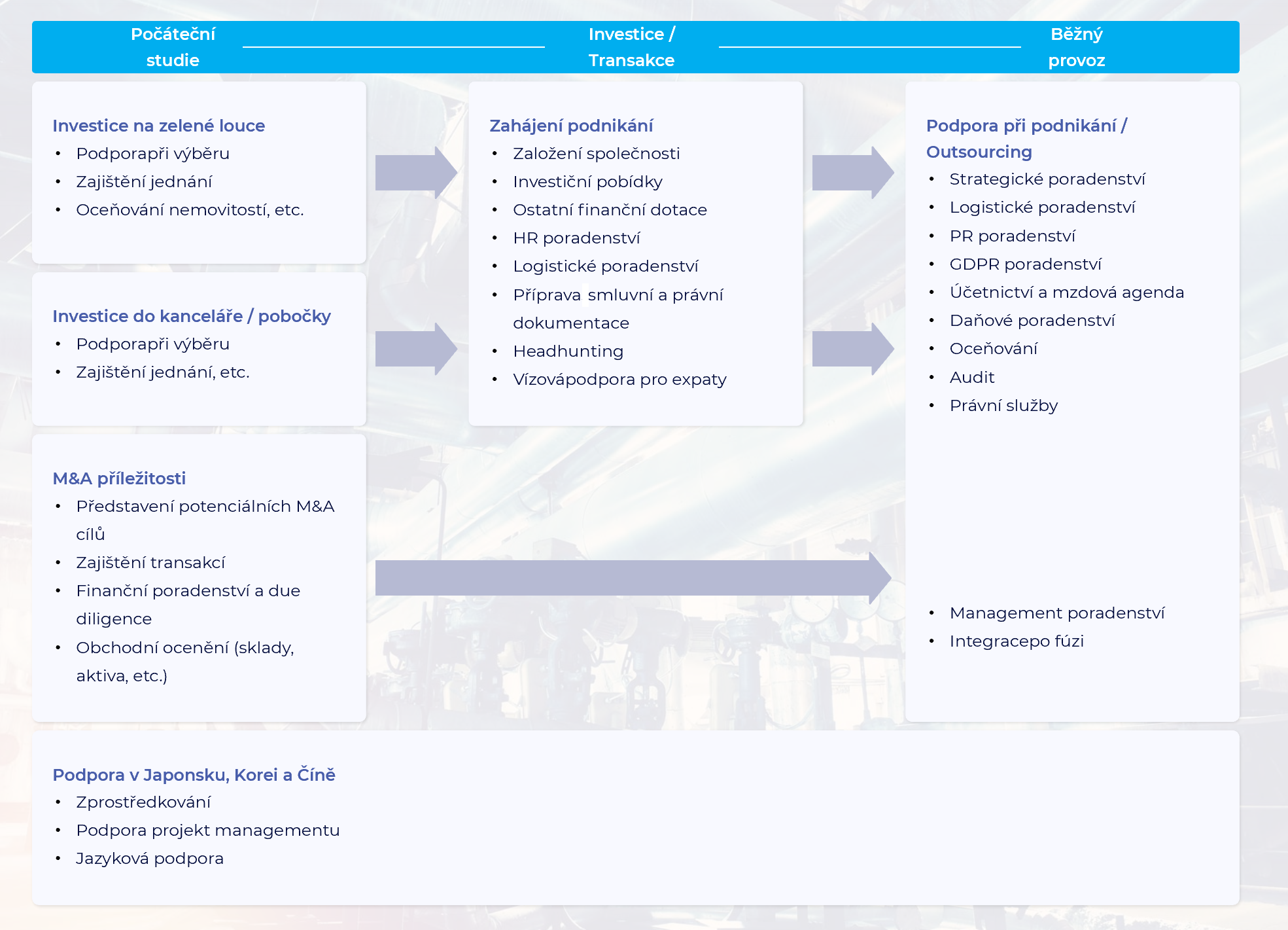Select heading "Podpora v Japonsku, Korei a Číně"
Viewport: 1288px width, 930px height.
(194, 775)
